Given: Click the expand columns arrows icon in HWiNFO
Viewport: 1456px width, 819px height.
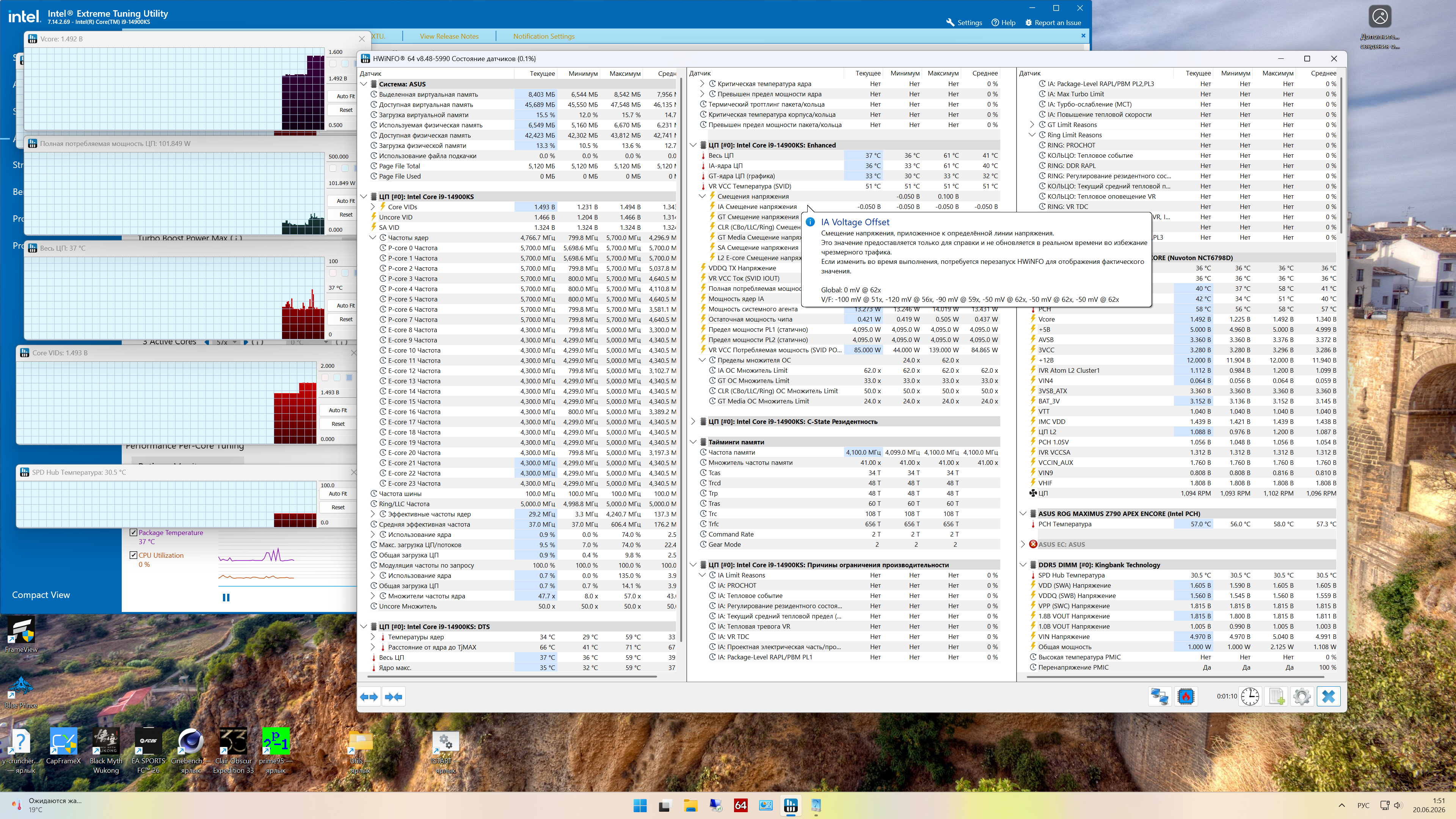Looking at the screenshot, I should click(x=369, y=697).
